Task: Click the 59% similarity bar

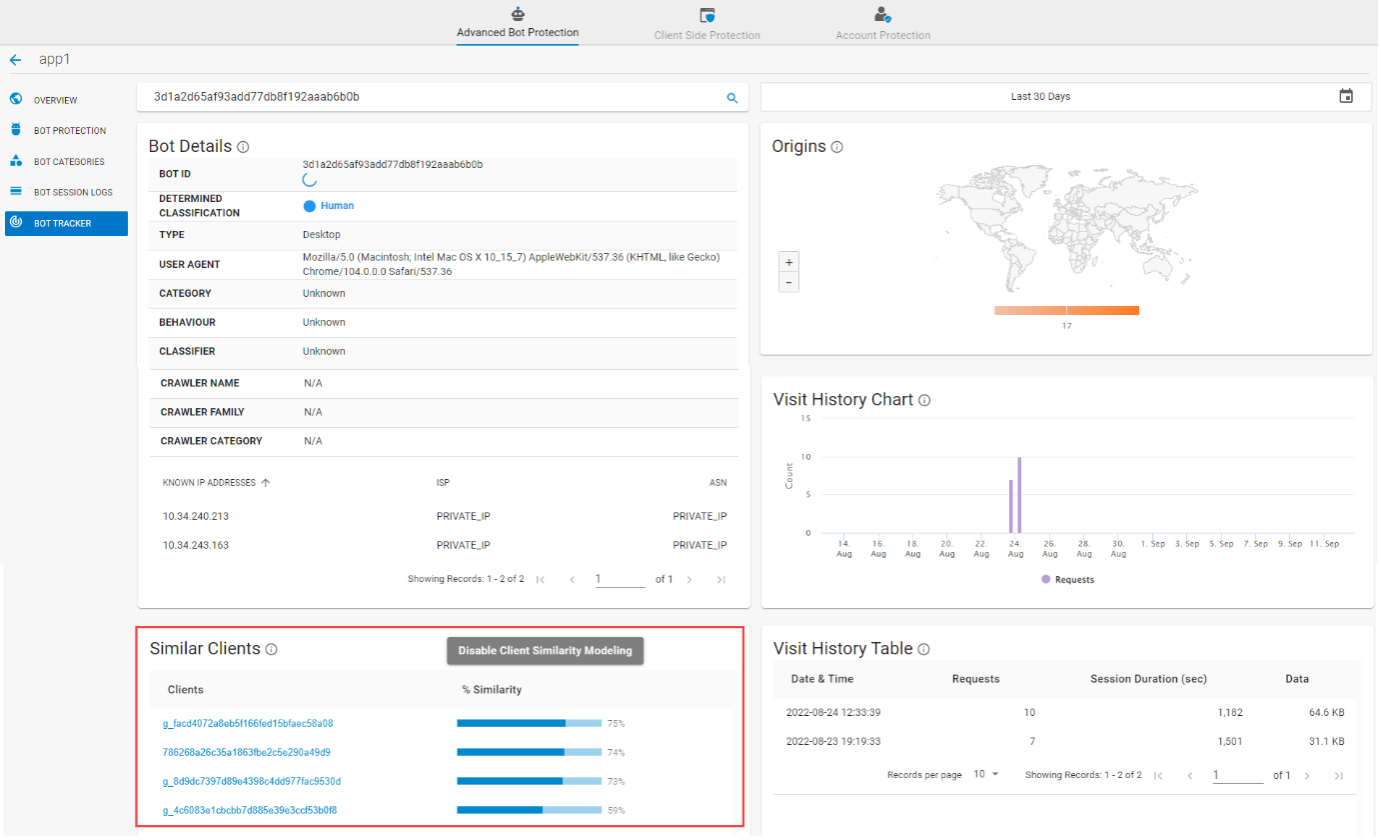Action: click(x=529, y=810)
